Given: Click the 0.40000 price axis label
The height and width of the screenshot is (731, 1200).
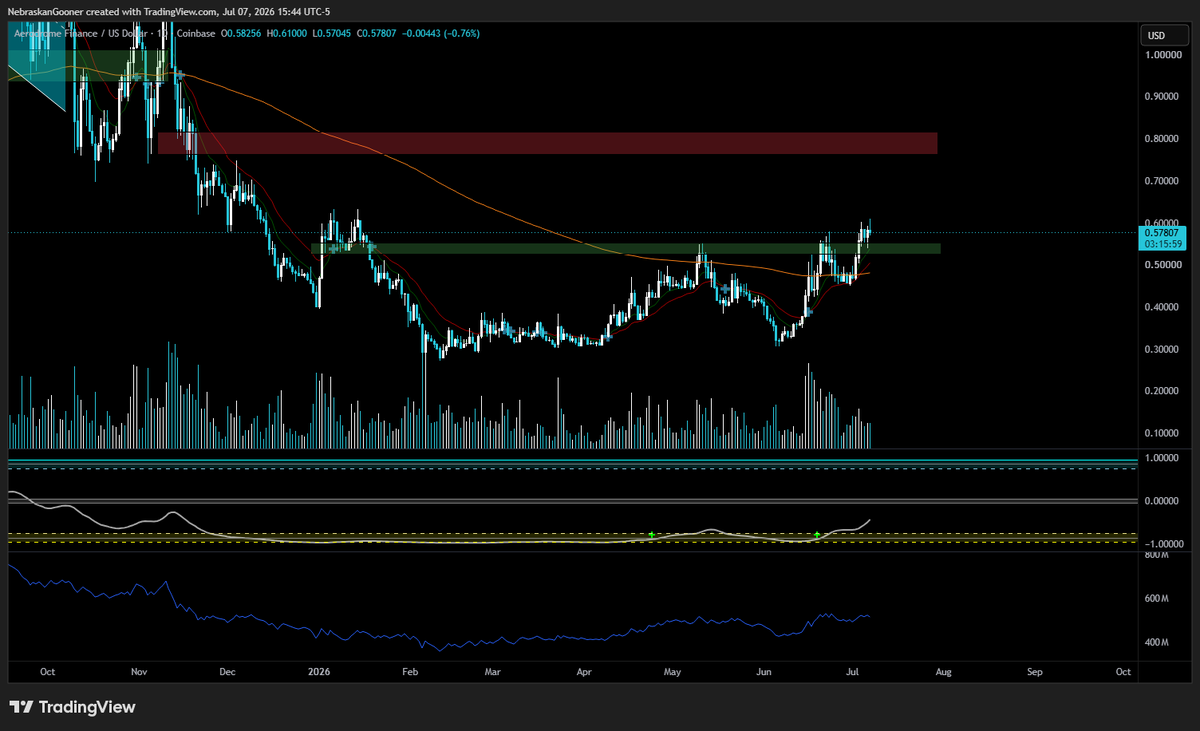Looking at the screenshot, I should click(x=1161, y=307).
